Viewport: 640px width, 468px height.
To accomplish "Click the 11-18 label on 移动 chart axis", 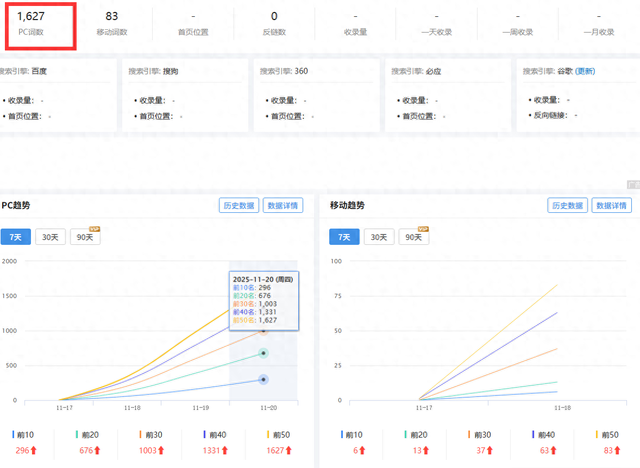I will 562,408.
